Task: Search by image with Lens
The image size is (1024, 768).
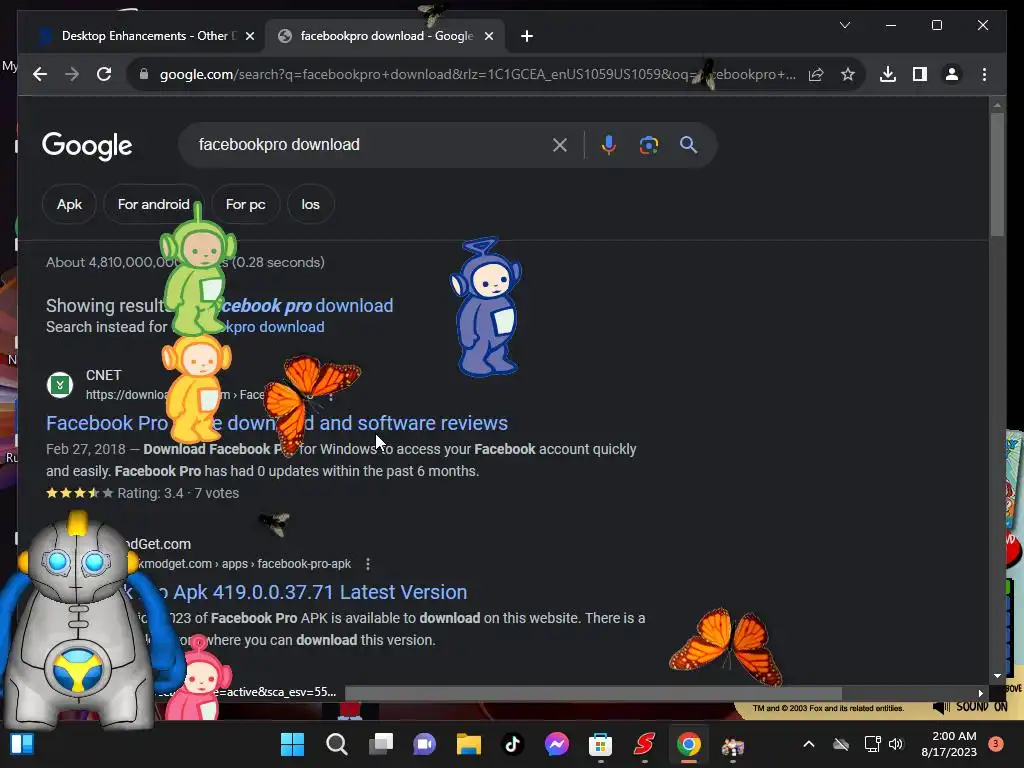Action: (648, 145)
